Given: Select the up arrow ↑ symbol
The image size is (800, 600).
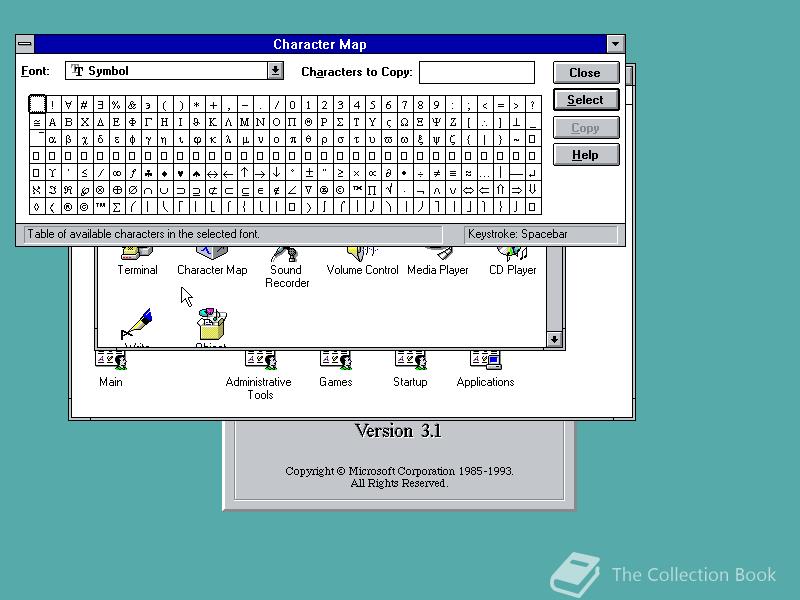Looking at the screenshot, I should (244, 172).
